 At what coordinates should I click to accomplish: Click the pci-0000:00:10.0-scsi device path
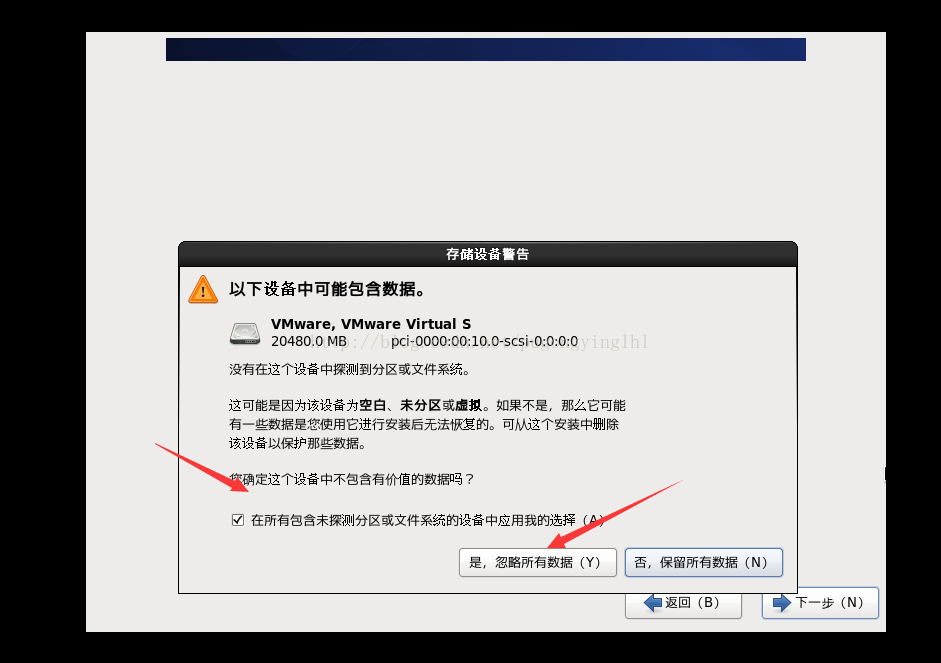(484, 341)
